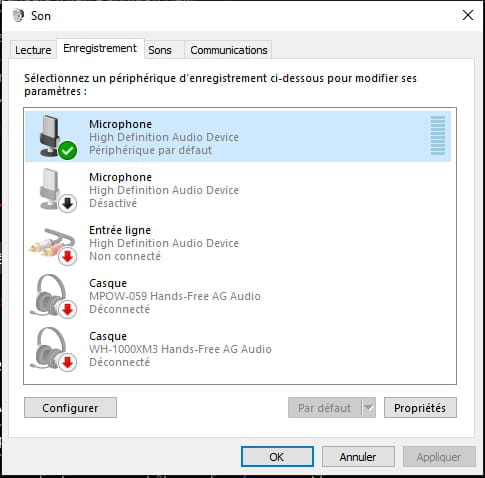Select the Enregistrement tab
This screenshot has width=485, height=478.
(100, 48)
